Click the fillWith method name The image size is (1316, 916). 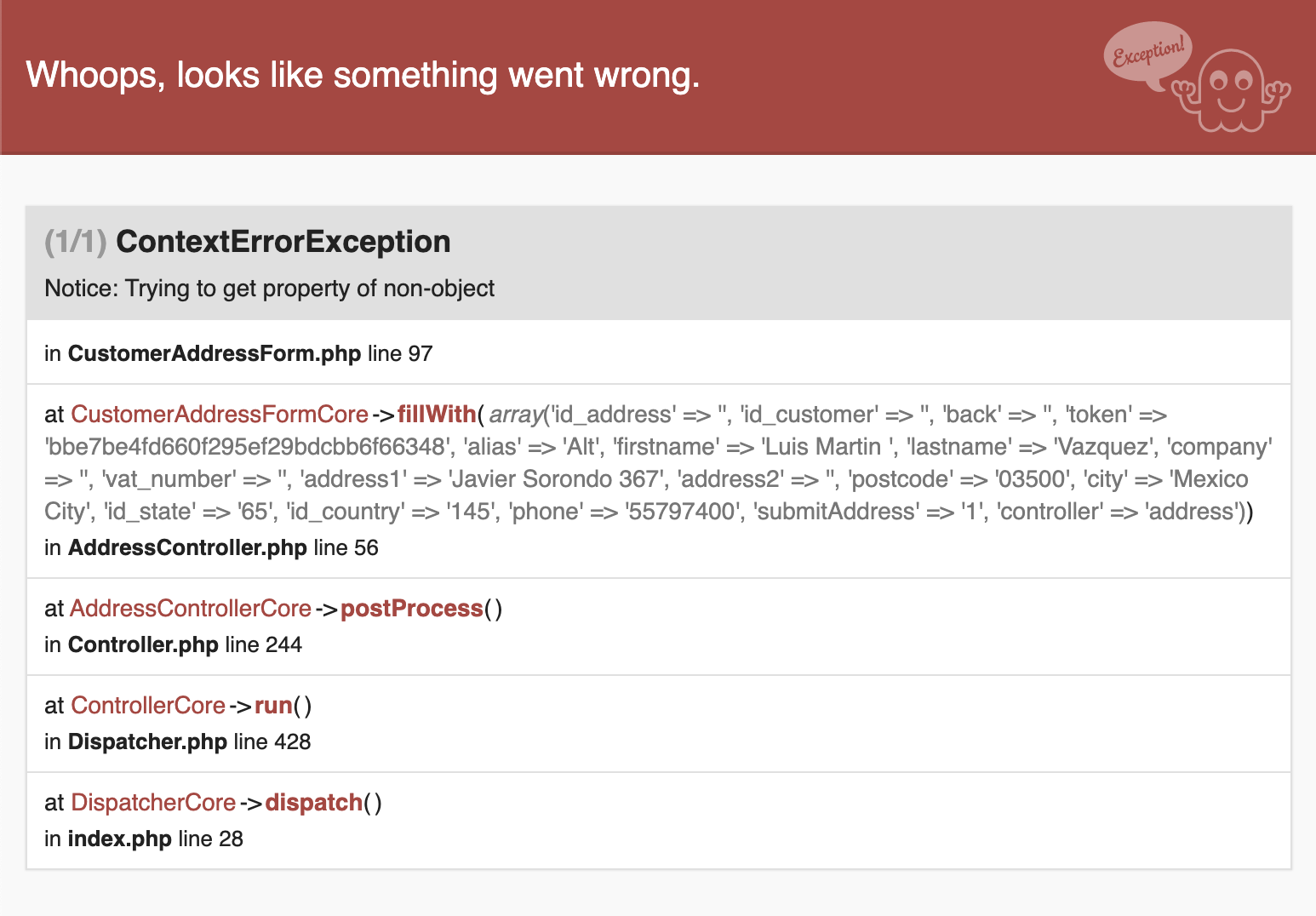(x=437, y=415)
